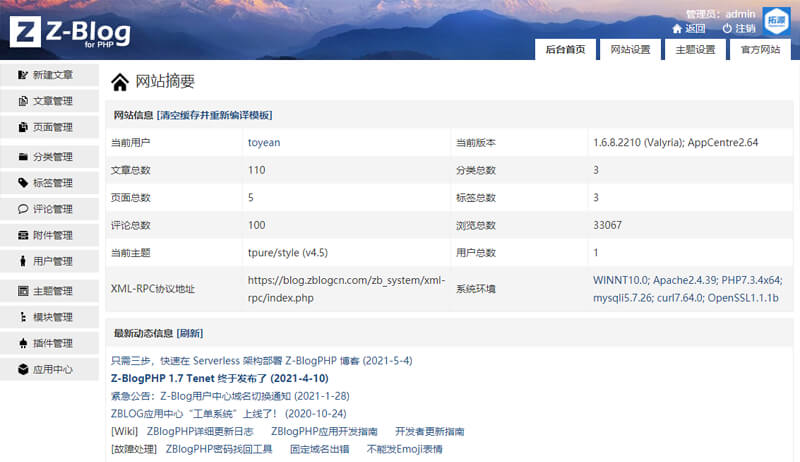Viewport: 800px width, 462px height.
Task: Select the tag management tag icon
Action: [x=23, y=183]
